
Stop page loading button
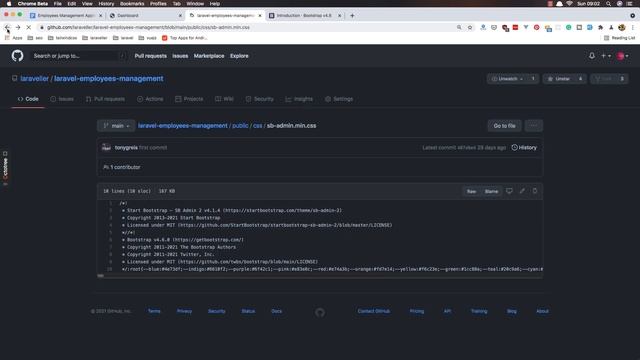[29, 27]
